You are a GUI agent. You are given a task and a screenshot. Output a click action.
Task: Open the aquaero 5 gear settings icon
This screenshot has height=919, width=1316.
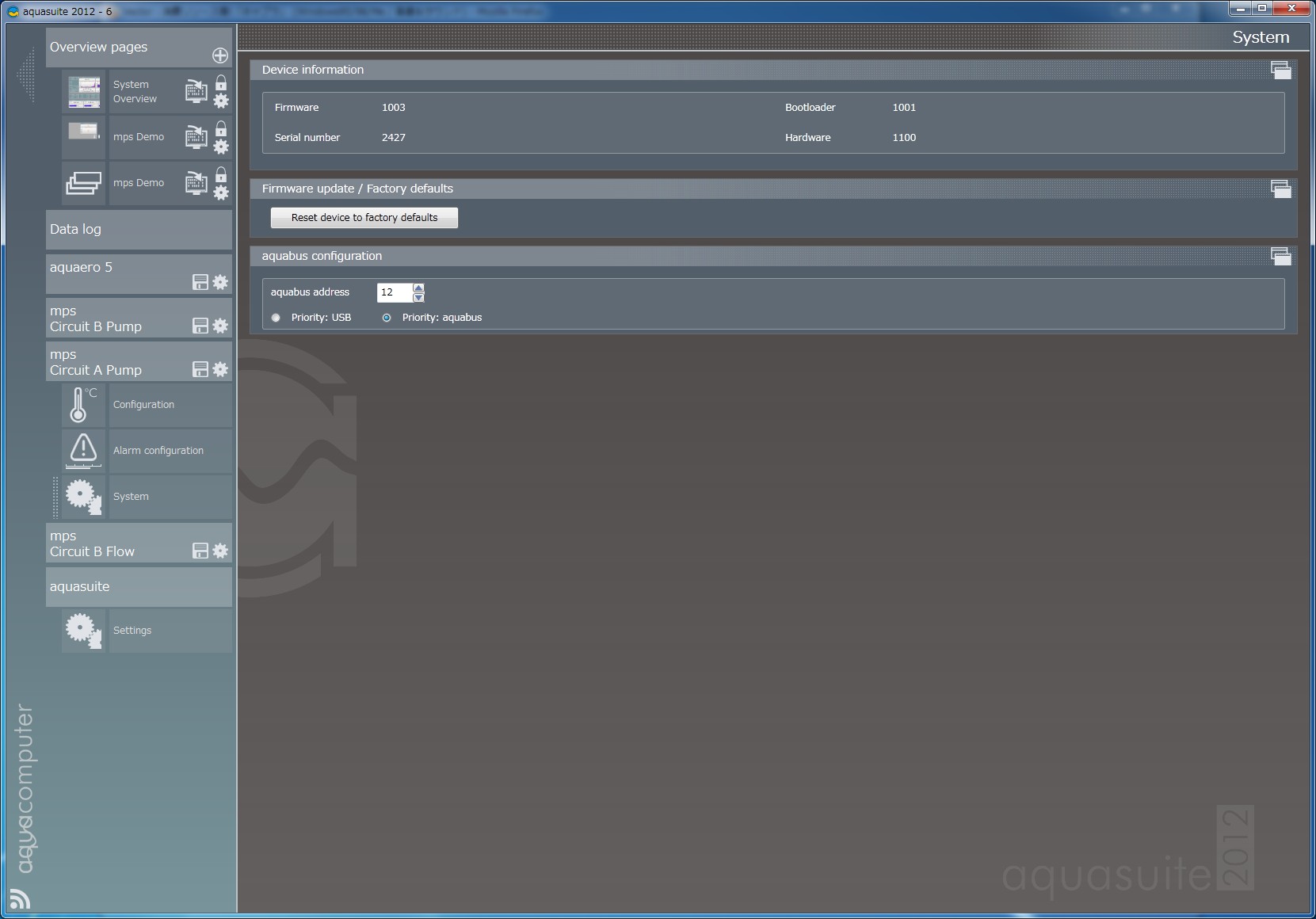(x=220, y=282)
